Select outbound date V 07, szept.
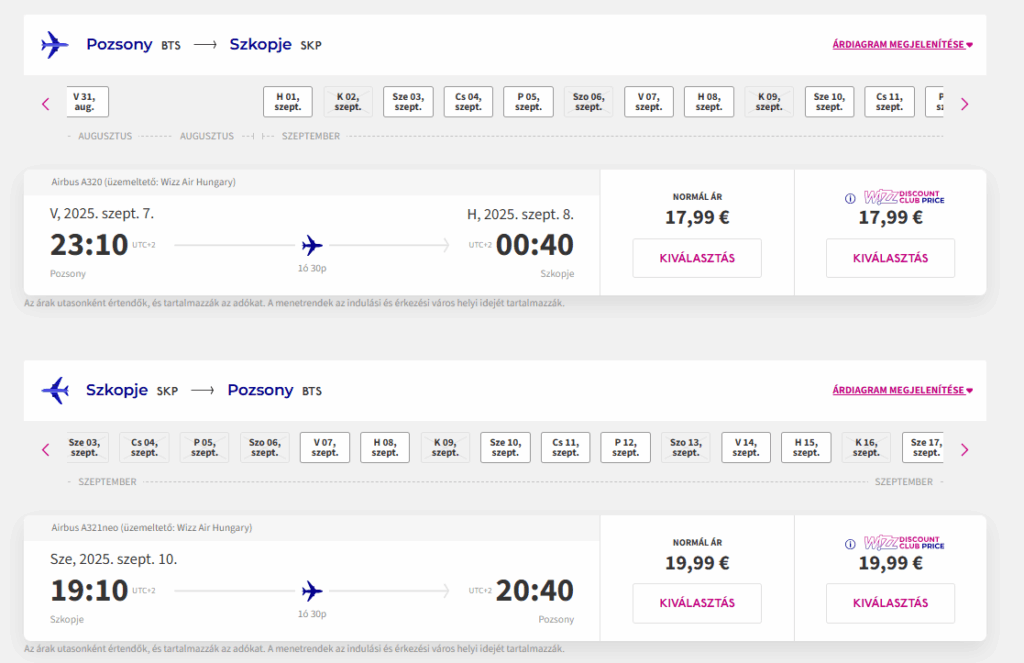1024x663 pixels. coord(648,102)
